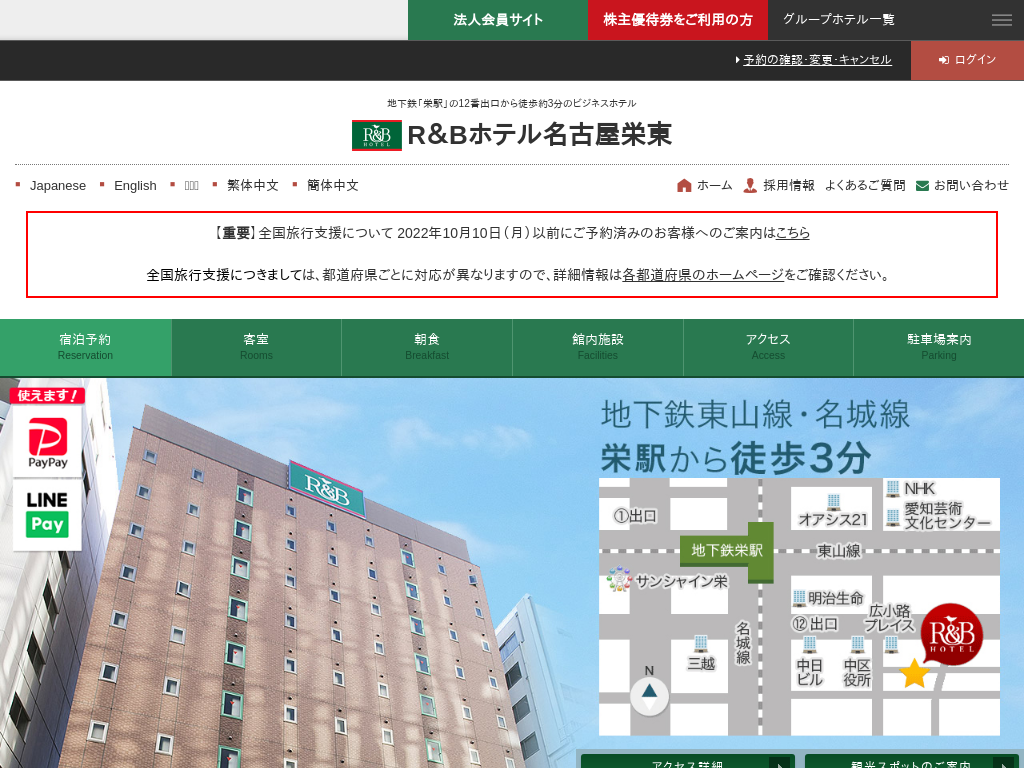Open the hamburger menu icon
The height and width of the screenshot is (768, 1024).
1001,20
